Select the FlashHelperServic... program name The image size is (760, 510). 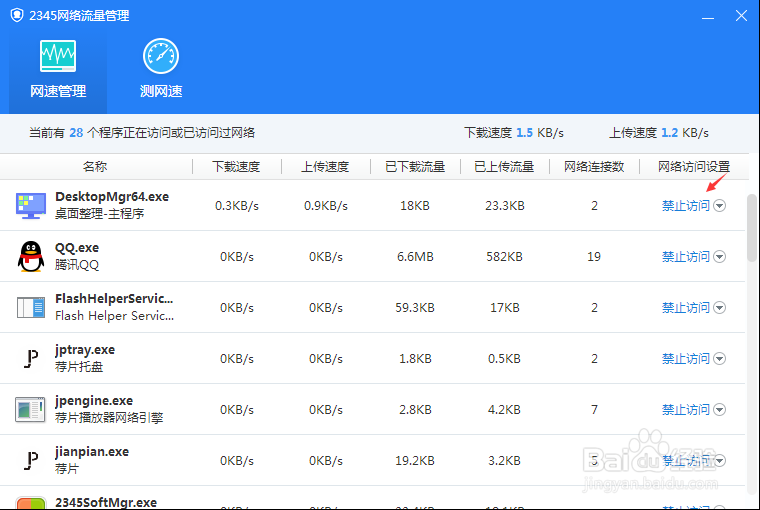114,299
